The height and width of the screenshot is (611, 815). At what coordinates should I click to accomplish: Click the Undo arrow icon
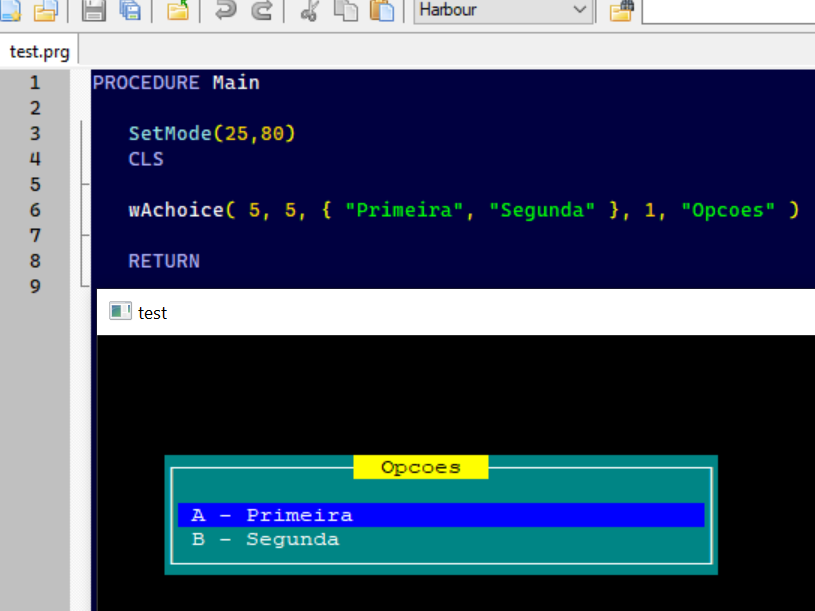[226, 10]
